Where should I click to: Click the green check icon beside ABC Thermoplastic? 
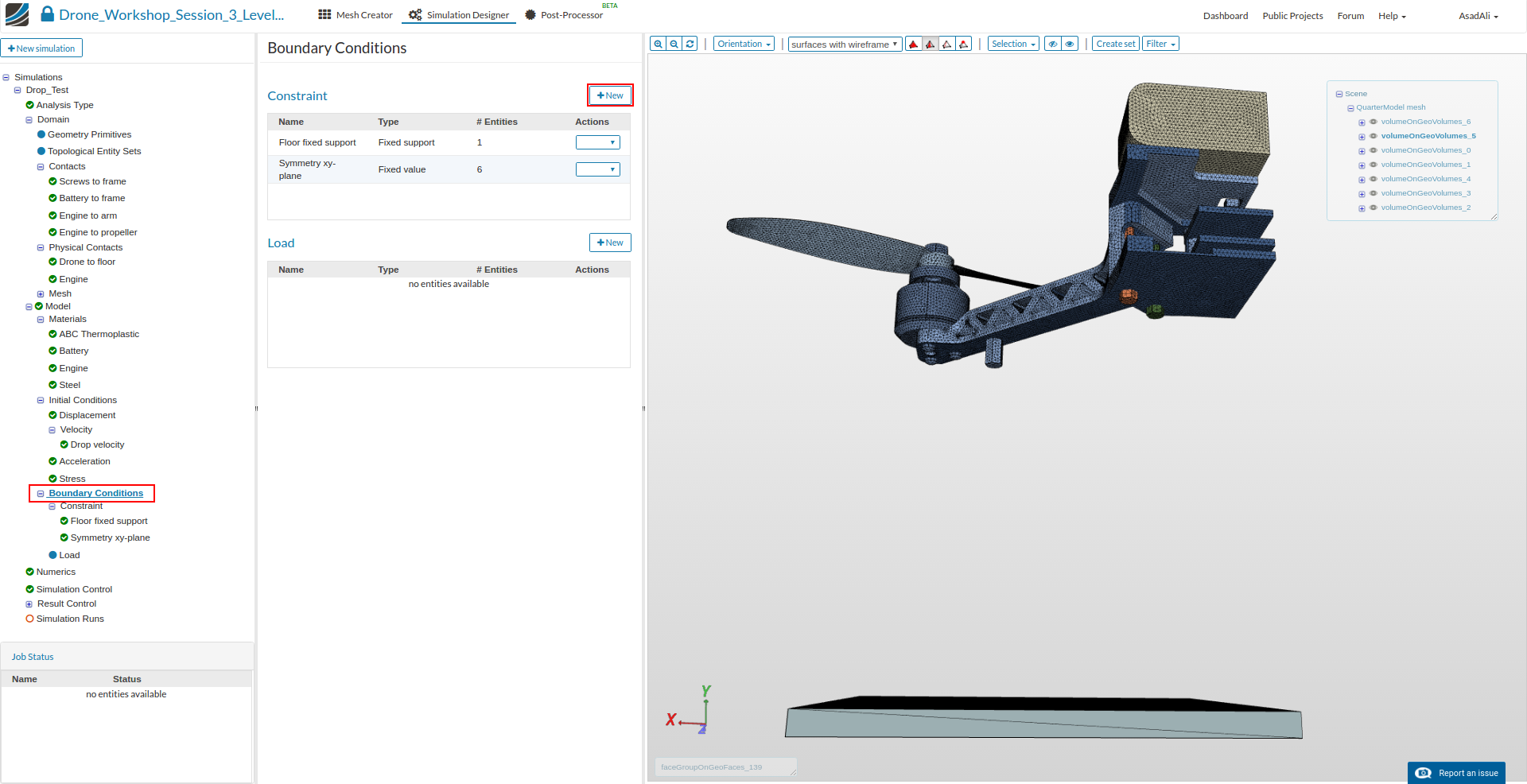(x=52, y=334)
